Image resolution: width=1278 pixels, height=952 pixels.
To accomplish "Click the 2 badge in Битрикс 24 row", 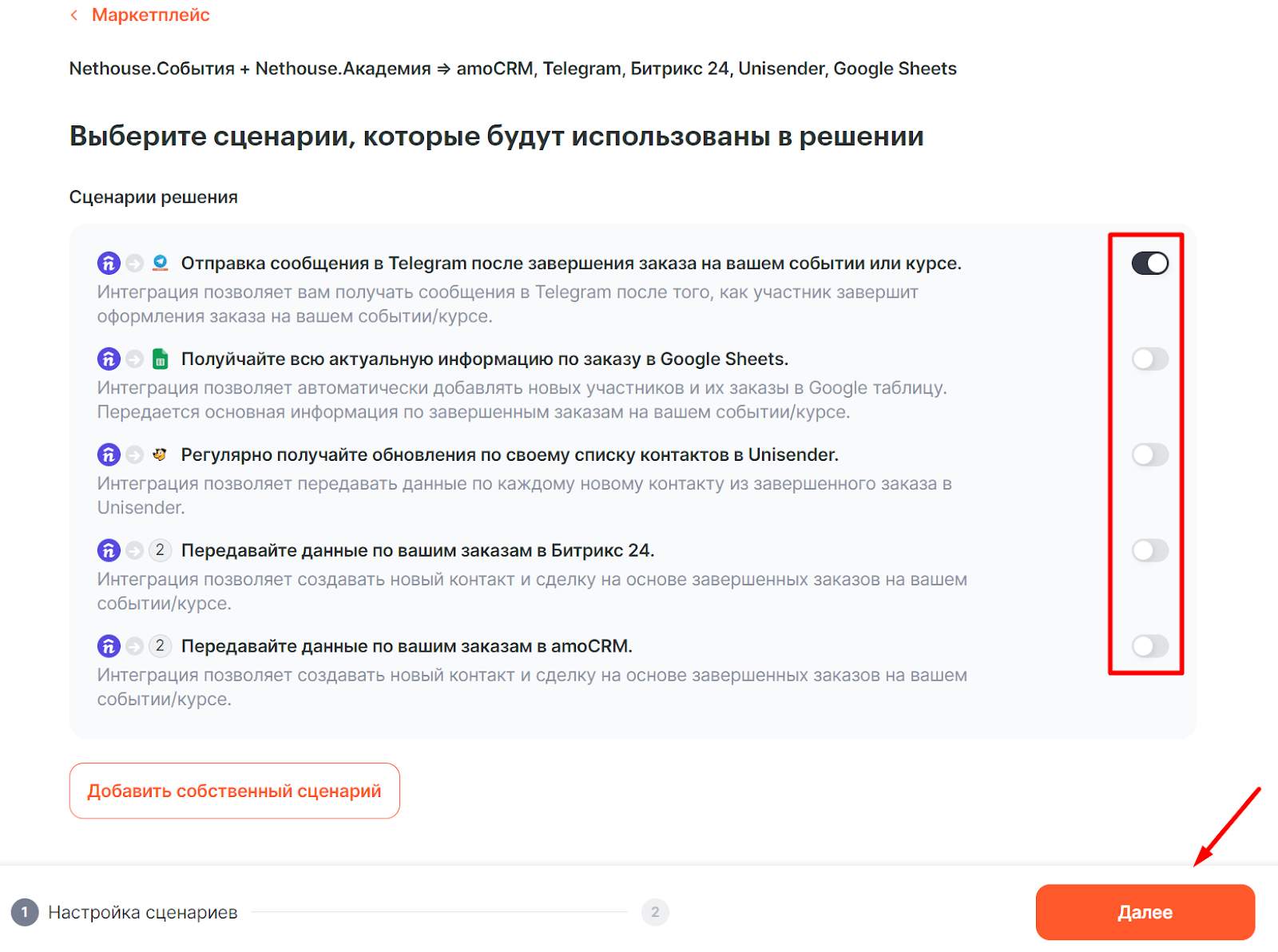I will pyautogui.click(x=160, y=550).
